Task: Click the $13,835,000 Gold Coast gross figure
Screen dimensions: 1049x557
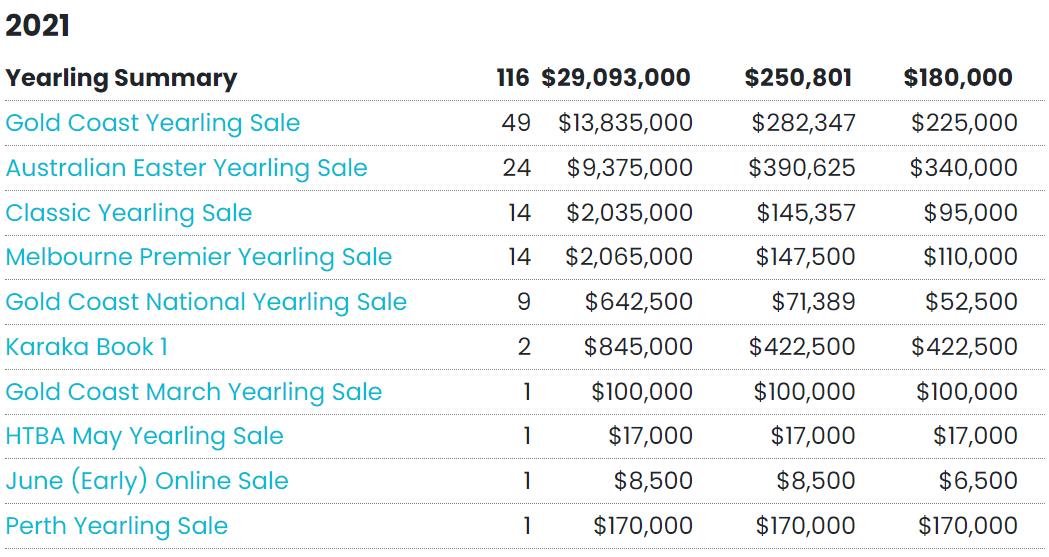Action: [626, 123]
